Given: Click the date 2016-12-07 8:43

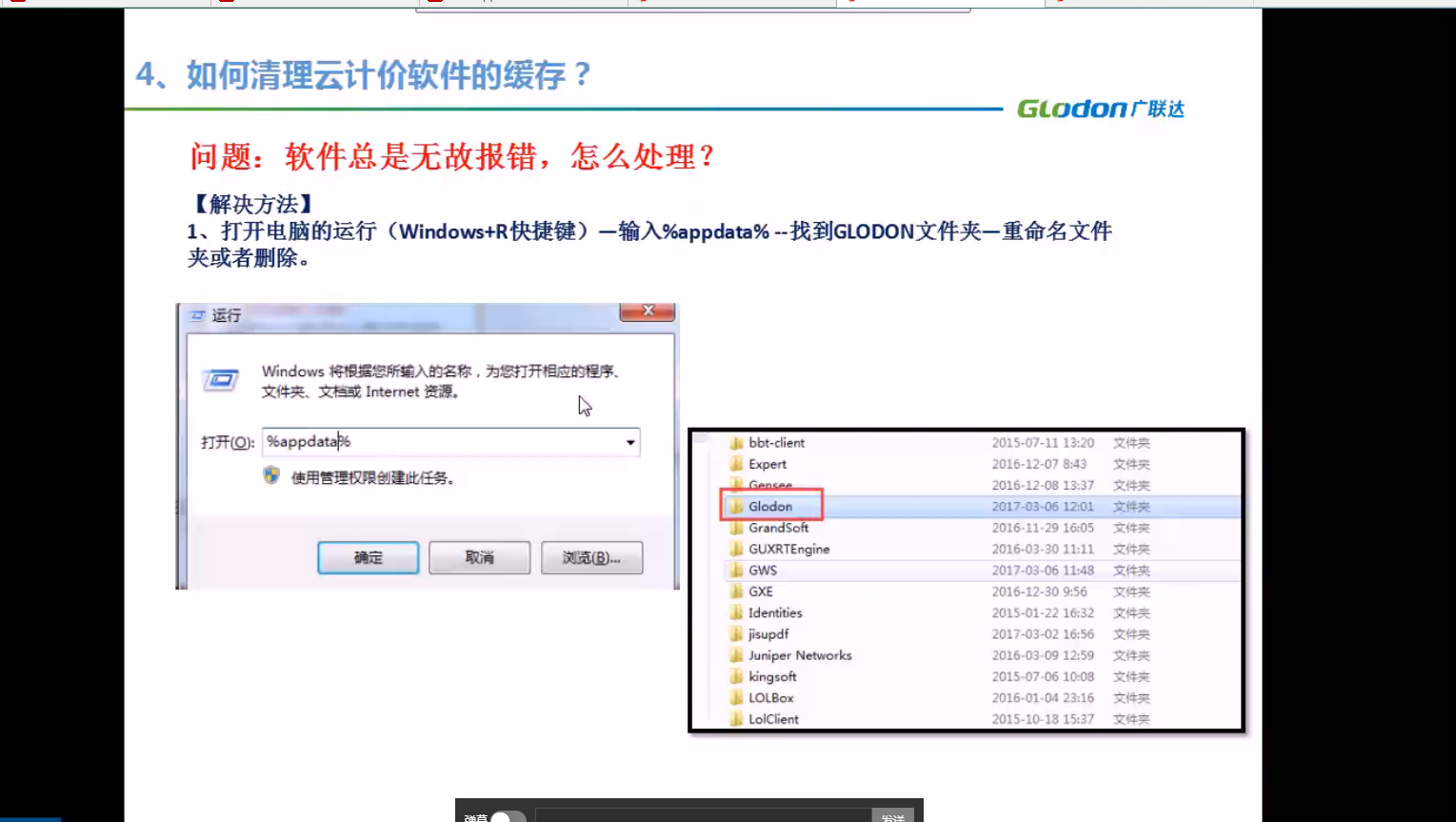Looking at the screenshot, I should (1039, 464).
